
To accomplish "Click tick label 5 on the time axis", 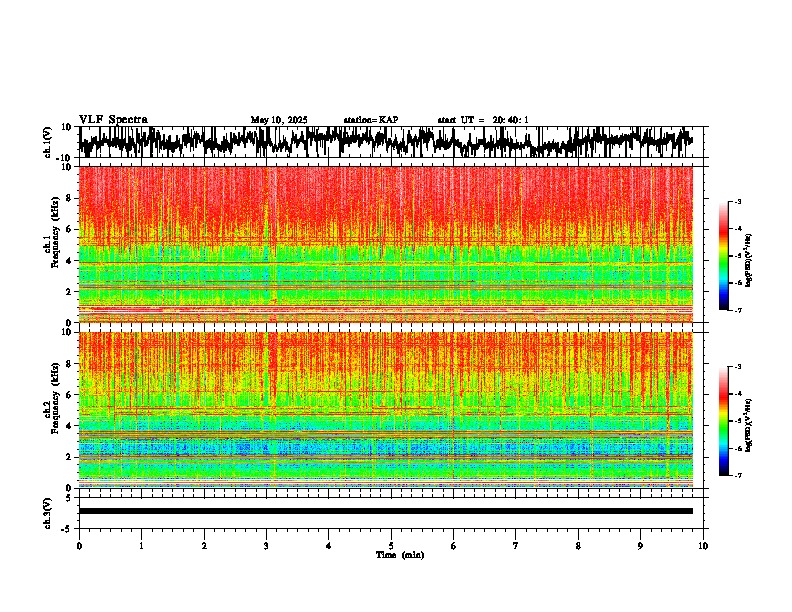I will pos(391,546).
